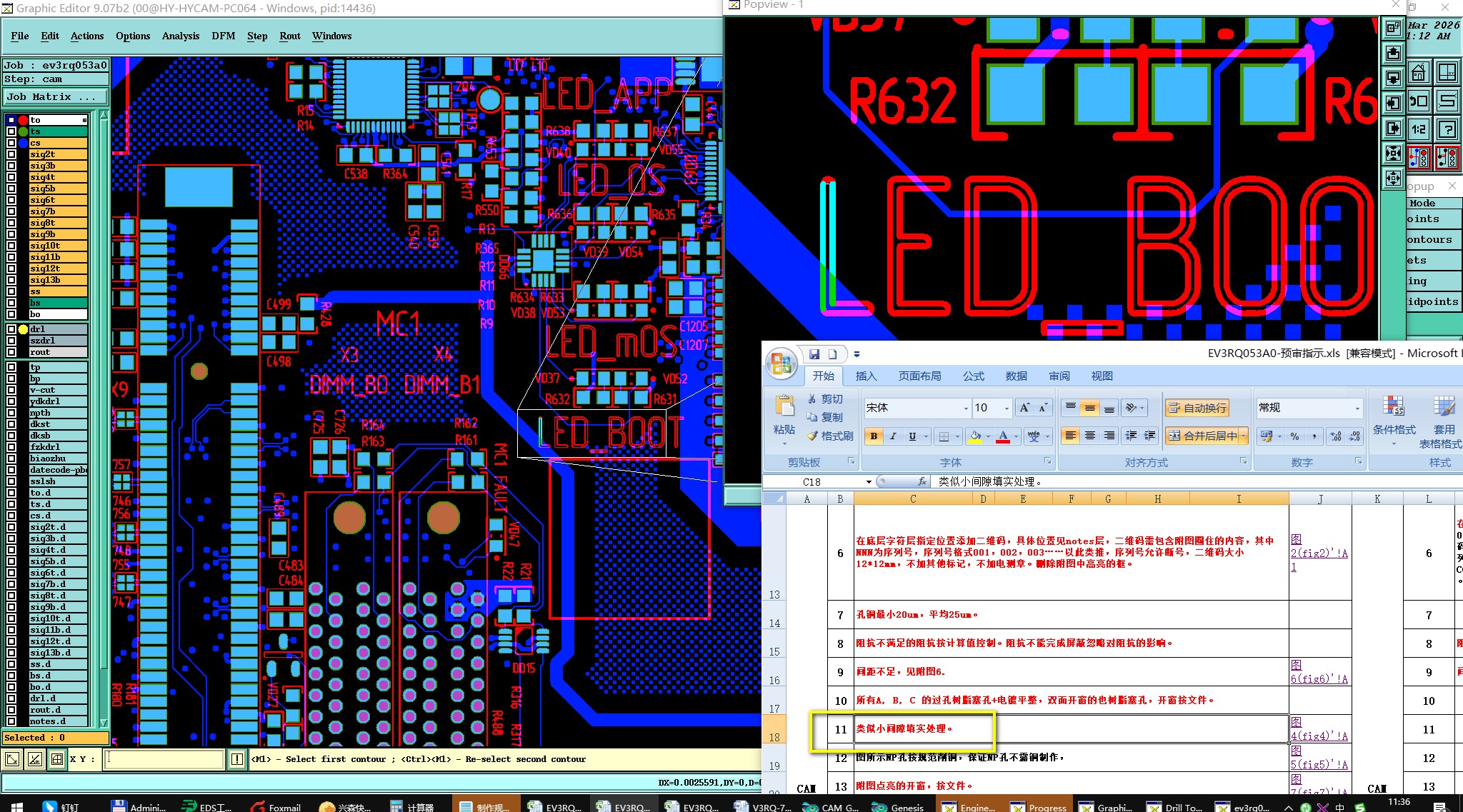Open the number format dropdown 常规

1357,408
